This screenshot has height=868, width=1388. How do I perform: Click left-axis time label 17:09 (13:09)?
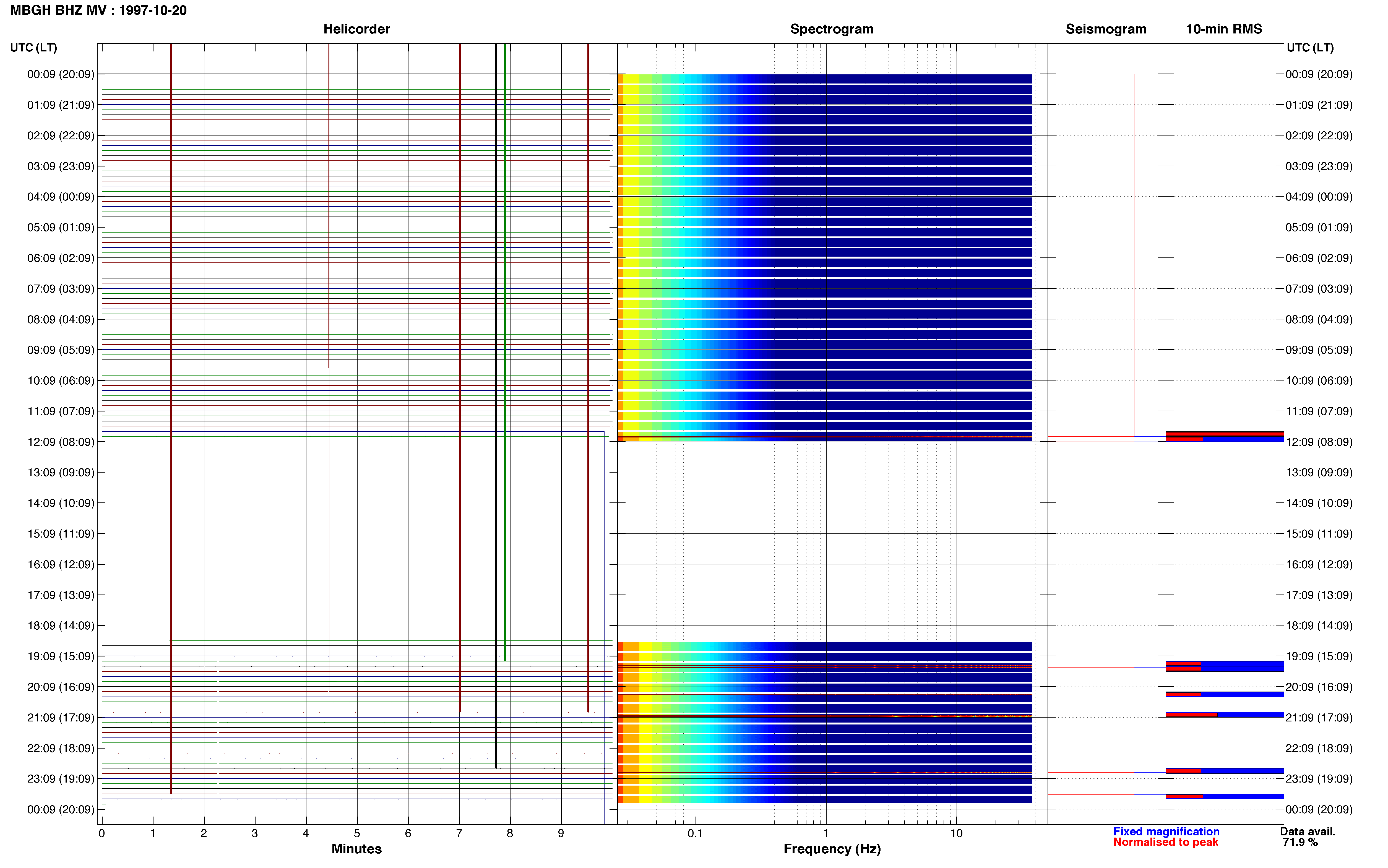tap(61, 595)
